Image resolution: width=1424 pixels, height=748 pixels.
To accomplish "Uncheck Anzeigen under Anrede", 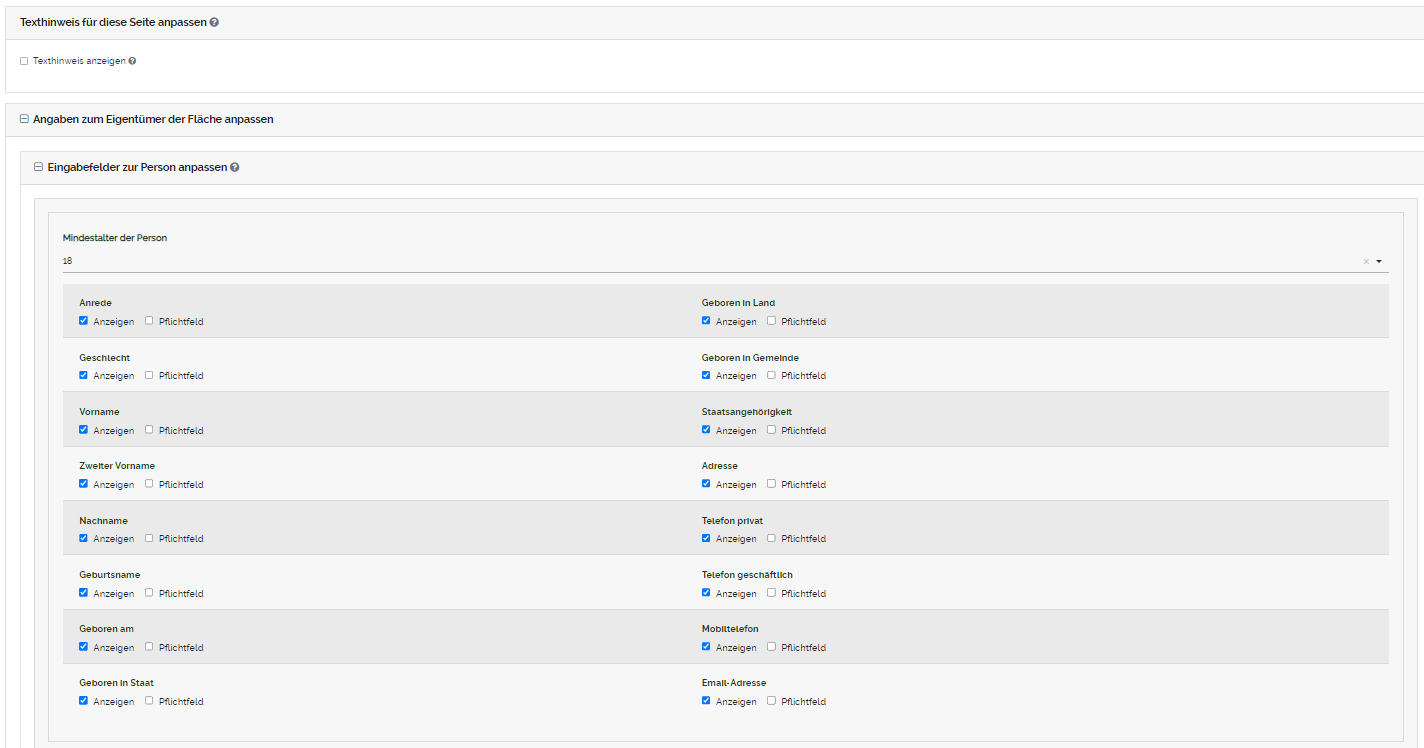I will tap(83, 321).
